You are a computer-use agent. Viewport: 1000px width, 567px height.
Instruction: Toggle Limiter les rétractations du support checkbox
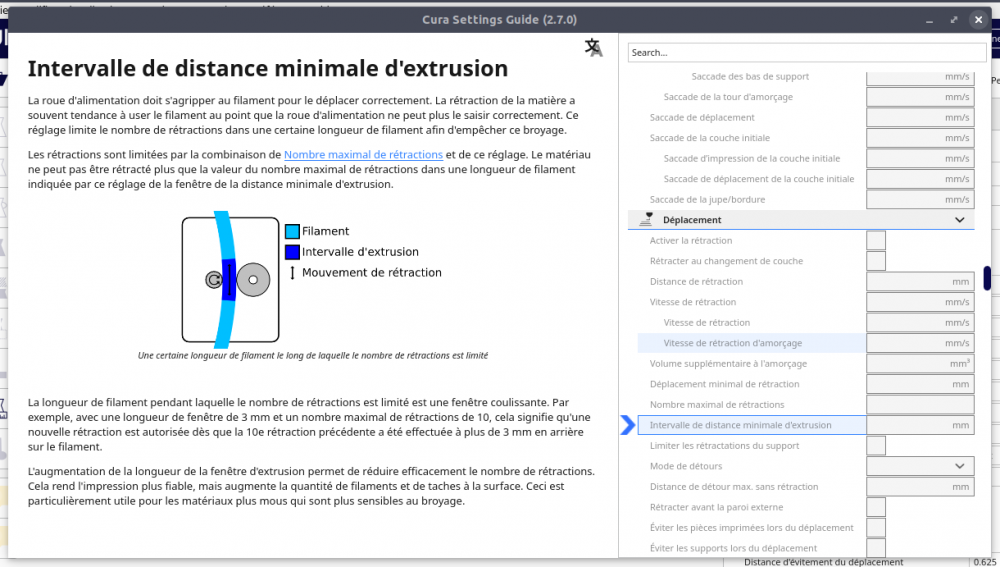[x=876, y=446]
